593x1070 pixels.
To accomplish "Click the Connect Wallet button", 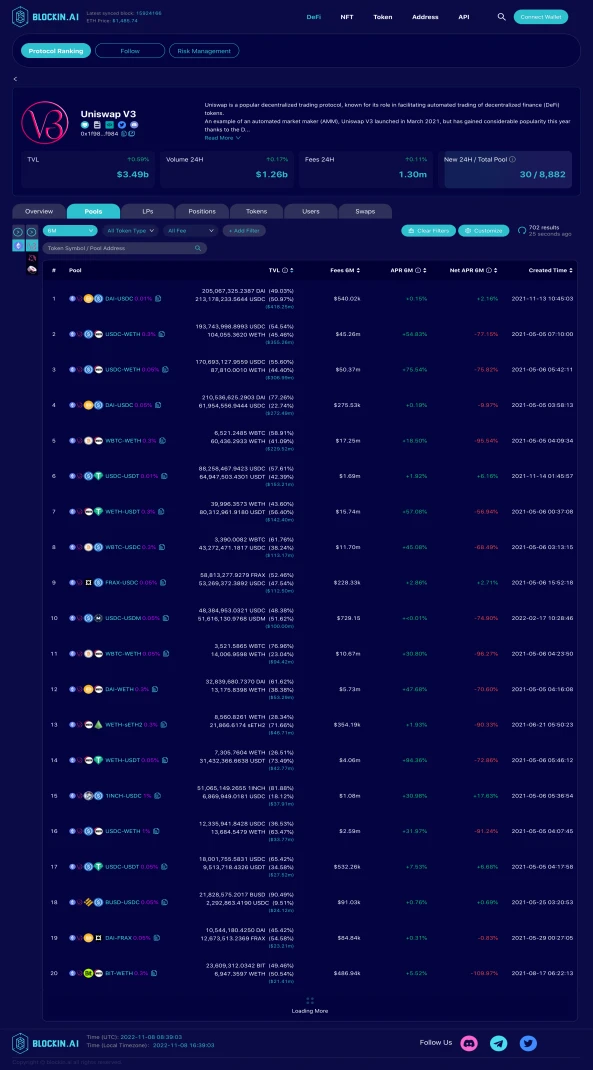I will (540, 16).
